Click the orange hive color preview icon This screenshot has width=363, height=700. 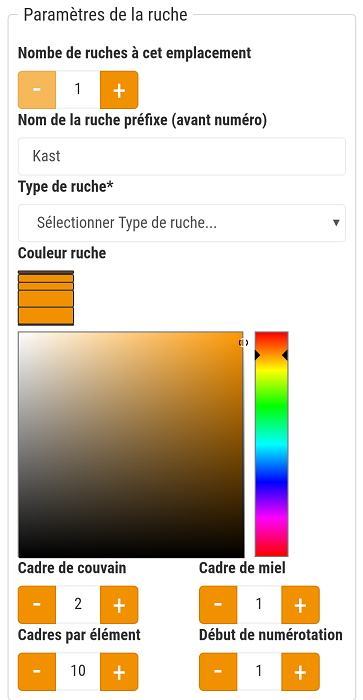pos(46,297)
